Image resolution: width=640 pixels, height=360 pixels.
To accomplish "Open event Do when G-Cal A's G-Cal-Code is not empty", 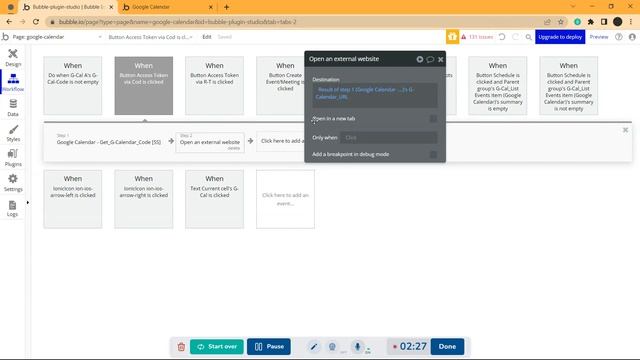I will tap(73, 86).
